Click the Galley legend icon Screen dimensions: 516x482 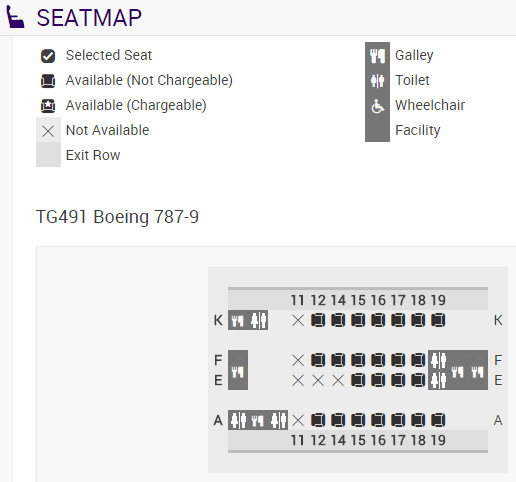[377, 56]
